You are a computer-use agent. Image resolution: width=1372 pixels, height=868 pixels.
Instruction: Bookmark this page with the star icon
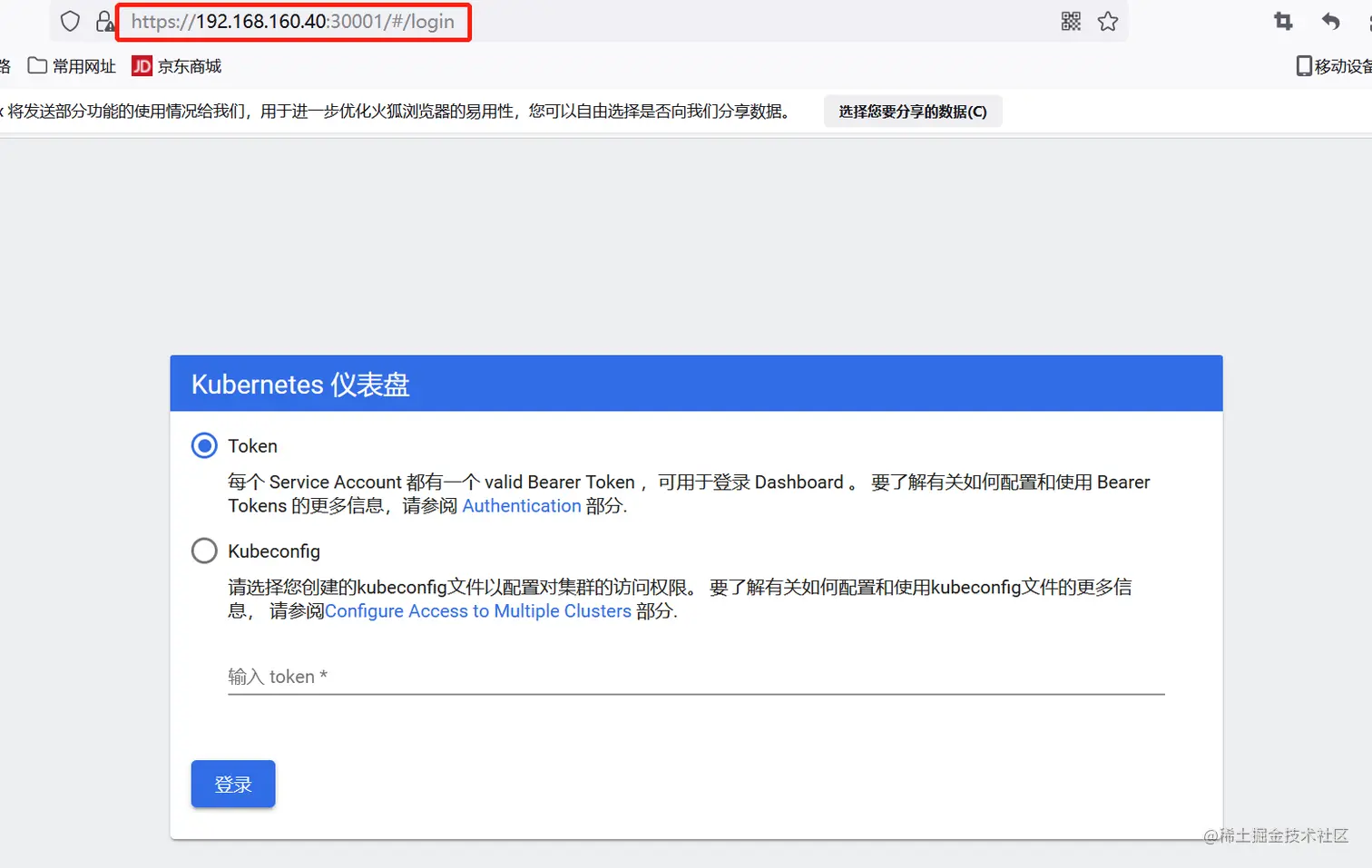tap(1108, 22)
